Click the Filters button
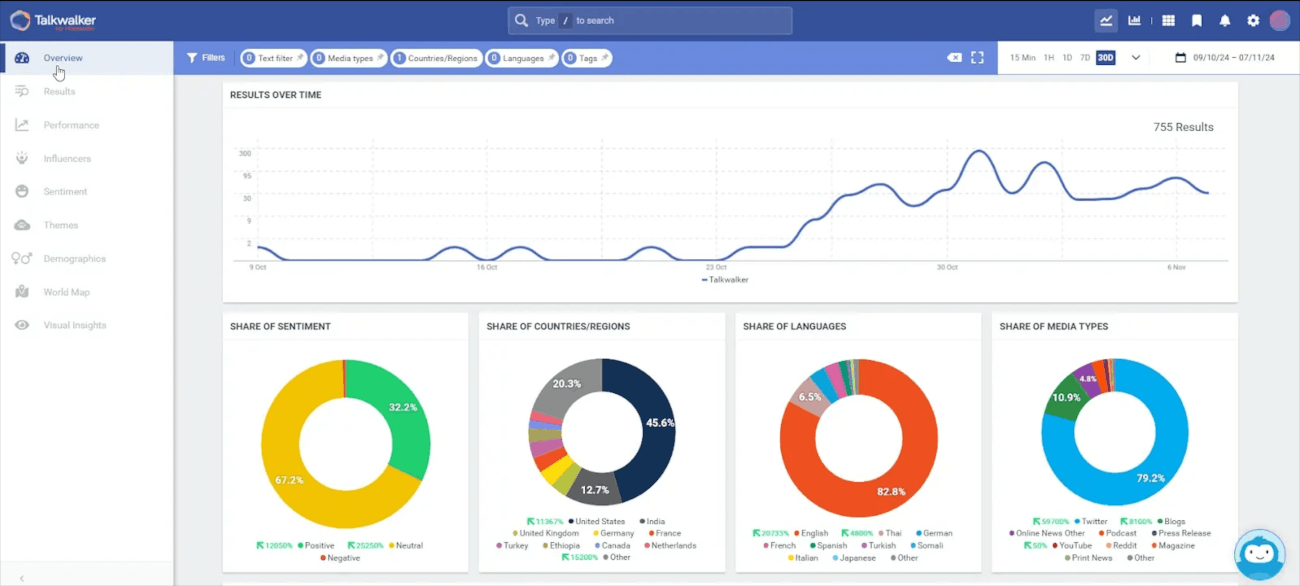This screenshot has width=1300, height=586. 205,58
